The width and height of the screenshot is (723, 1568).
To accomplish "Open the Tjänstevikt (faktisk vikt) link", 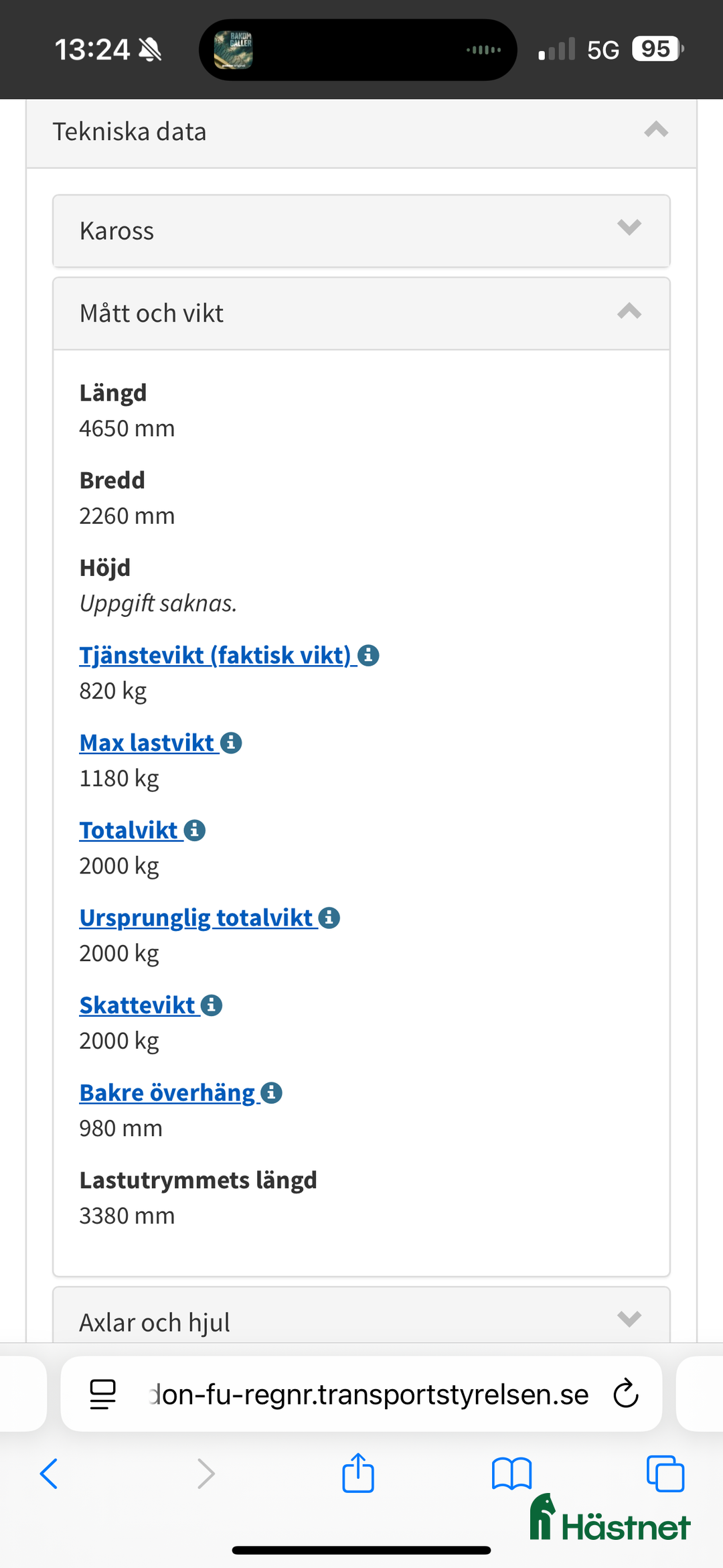I will coord(215,655).
